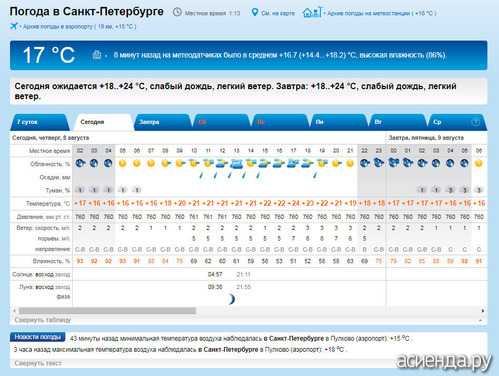Click the weather station house icon
Screen dimensions: 499x376
tap(312, 12)
